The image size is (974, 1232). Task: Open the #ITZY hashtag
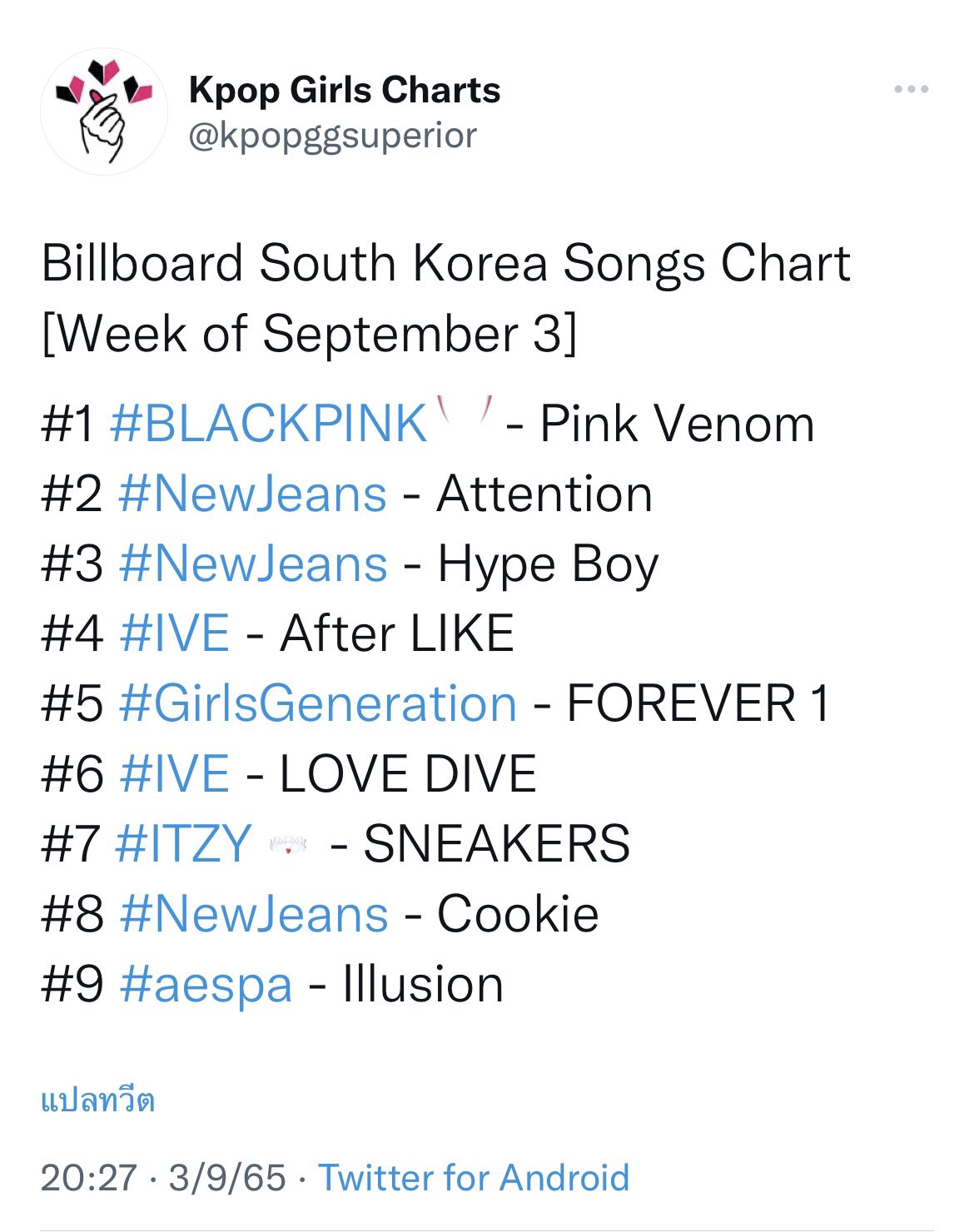coord(183,843)
